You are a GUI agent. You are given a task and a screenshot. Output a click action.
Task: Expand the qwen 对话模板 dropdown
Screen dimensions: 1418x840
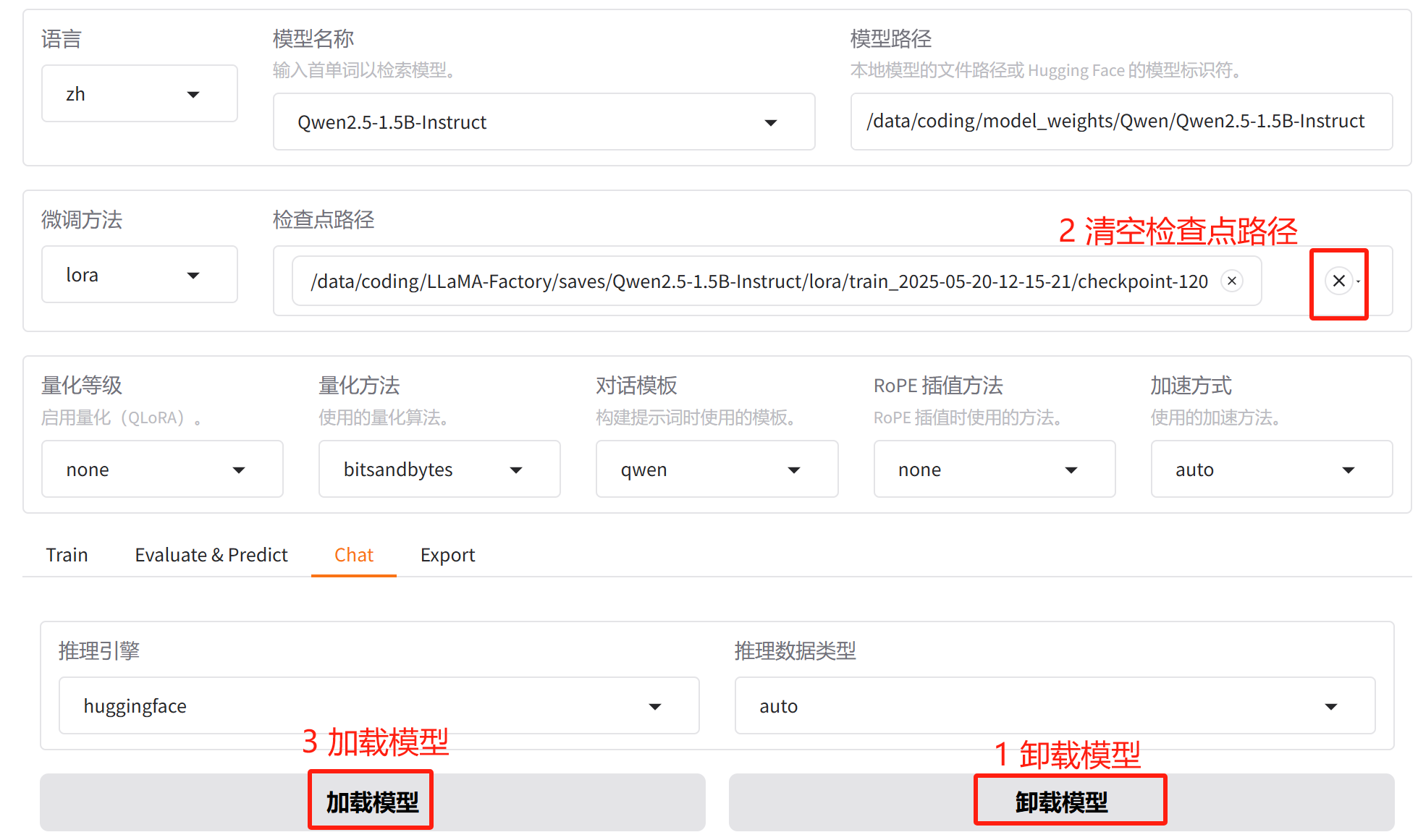(x=716, y=470)
